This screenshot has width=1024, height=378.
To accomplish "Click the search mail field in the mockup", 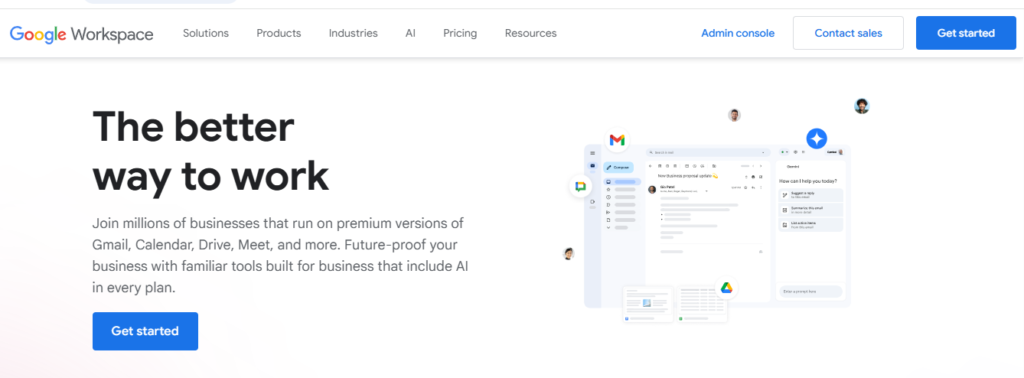I will [x=707, y=152].
